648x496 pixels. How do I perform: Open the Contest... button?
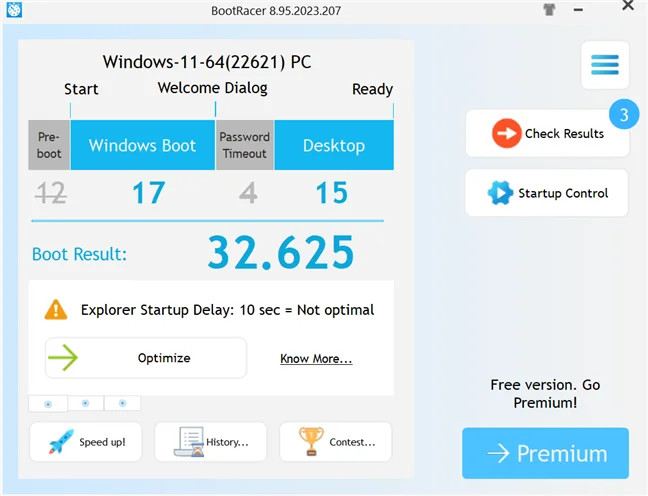[336, 442]
